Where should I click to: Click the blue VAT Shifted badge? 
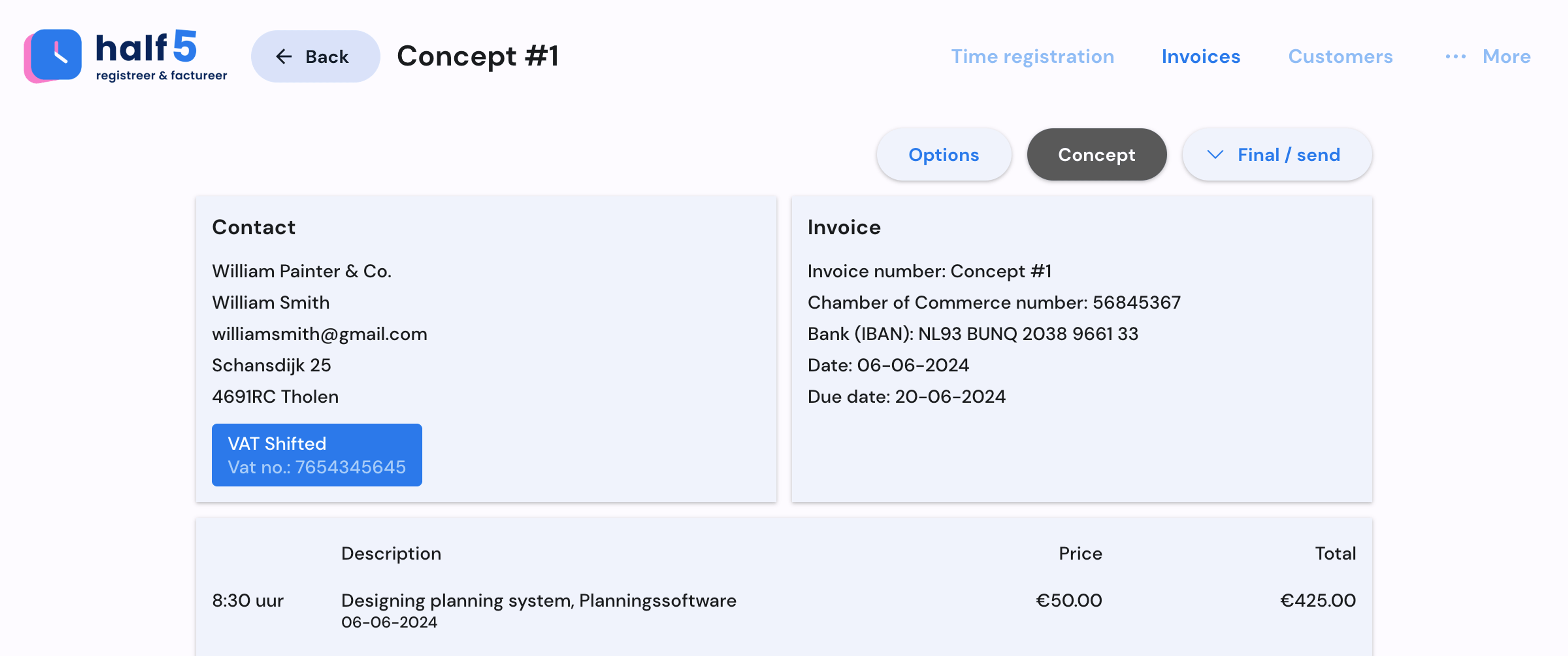(316, 455)
